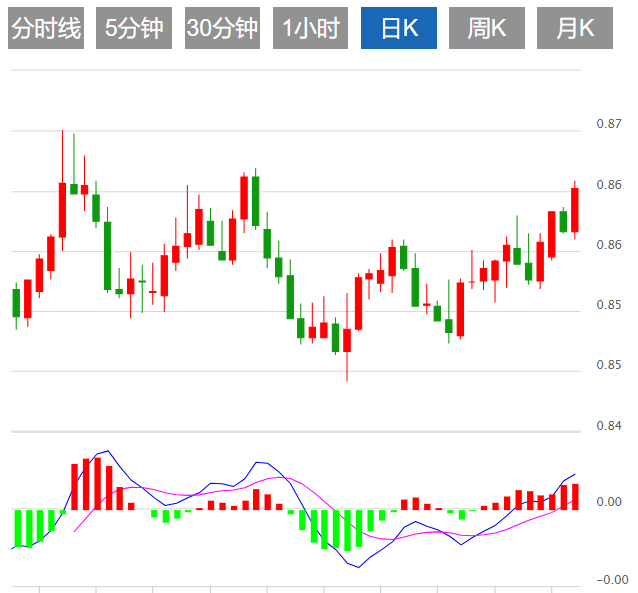The height and width of the screenshot is (593, 638).
Task: Open the 1小时 chart tab
Action: pos(310,28)
